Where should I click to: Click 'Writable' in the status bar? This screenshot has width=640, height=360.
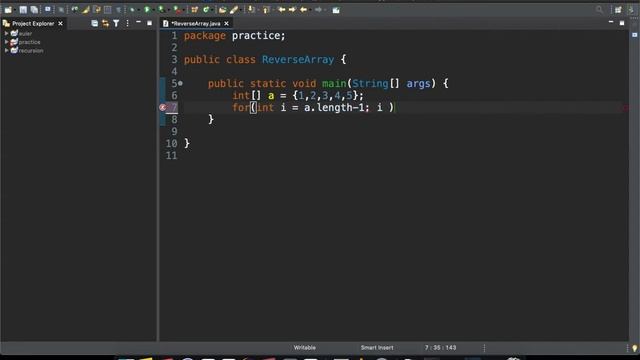pos(304,348)
